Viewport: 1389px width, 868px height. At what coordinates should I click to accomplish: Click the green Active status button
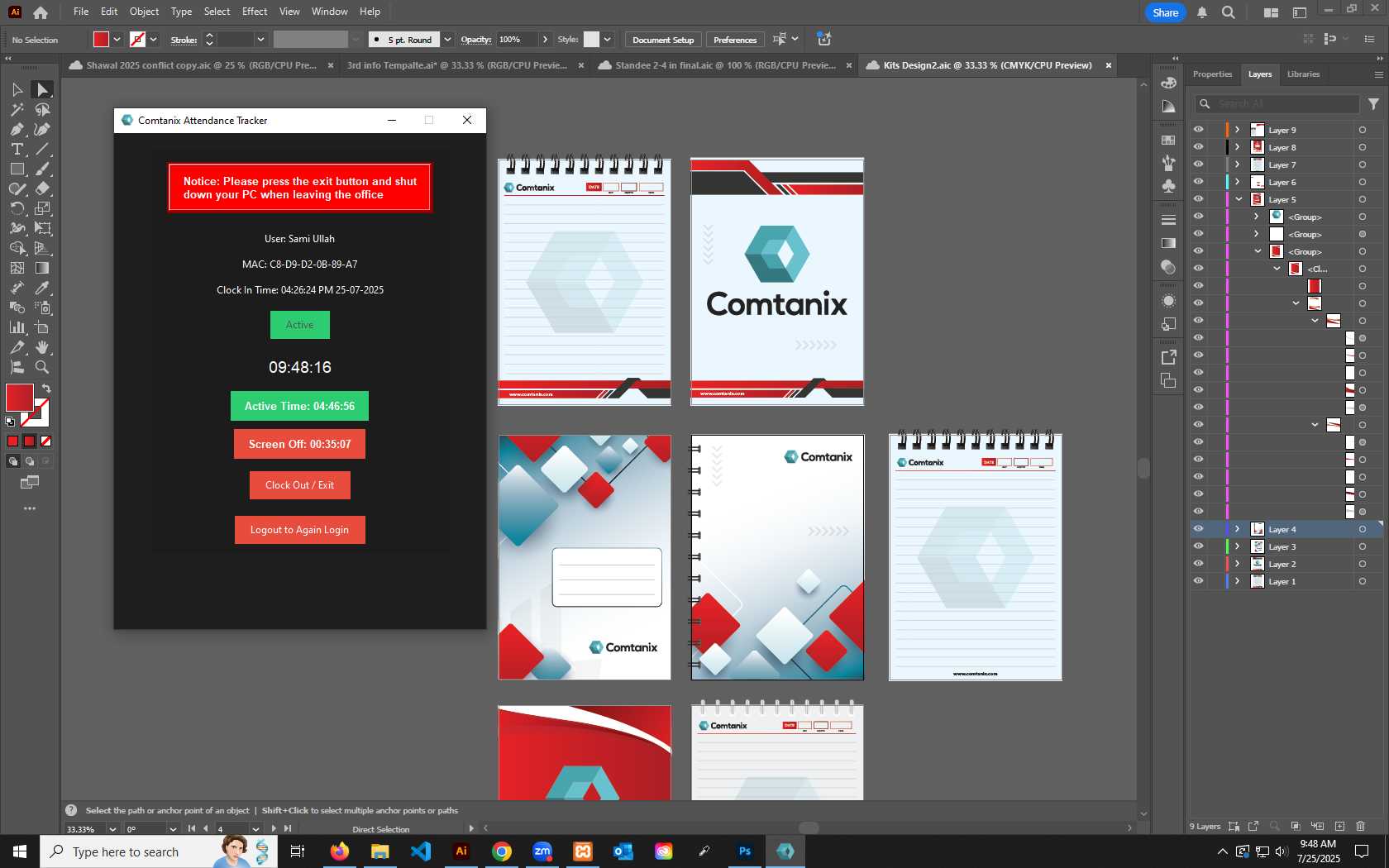pyautogui.click(x=299, y=325)
